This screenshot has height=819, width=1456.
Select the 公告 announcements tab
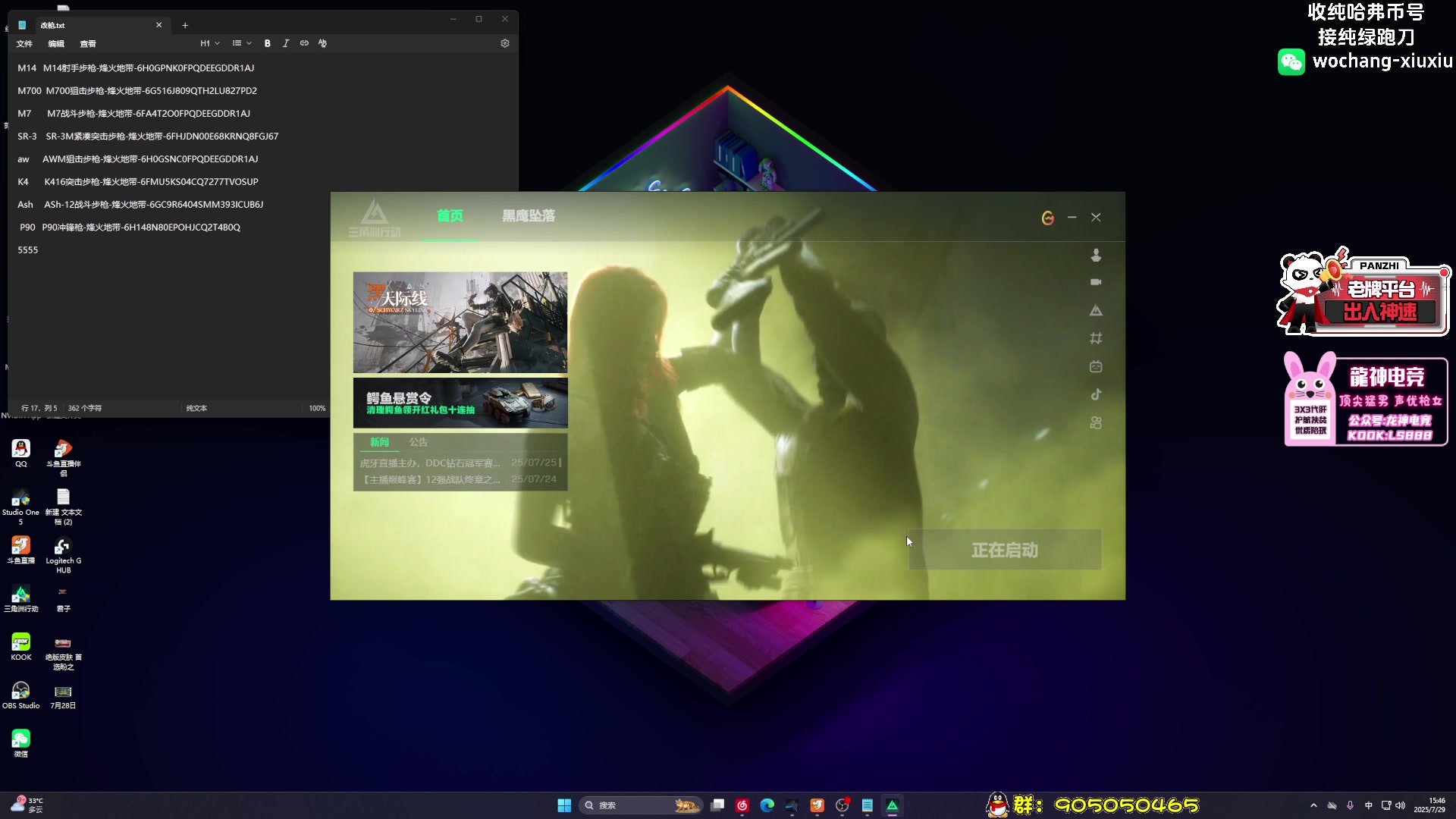[419, 442]
